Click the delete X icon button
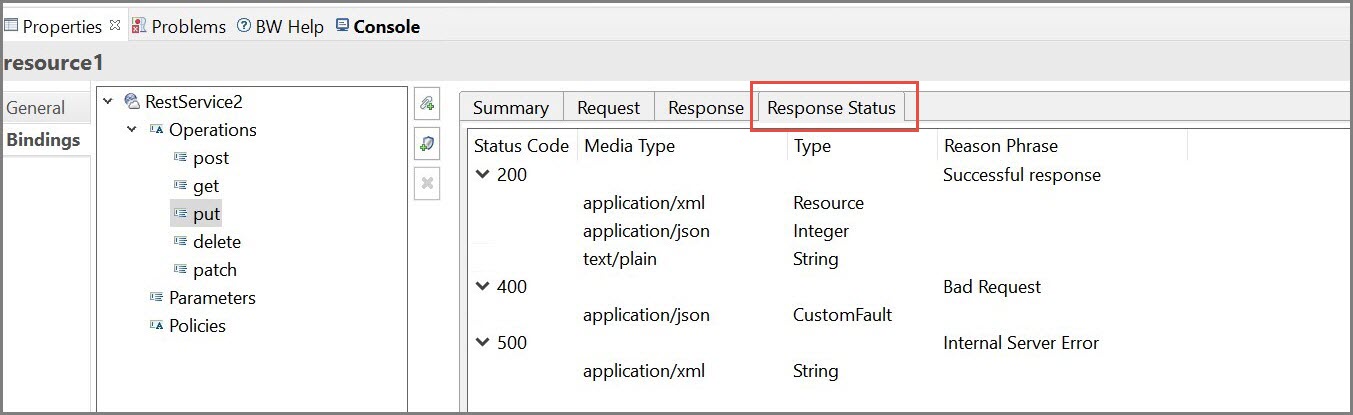The height and width of the screenshot is (415, 1353). point(427,183)
